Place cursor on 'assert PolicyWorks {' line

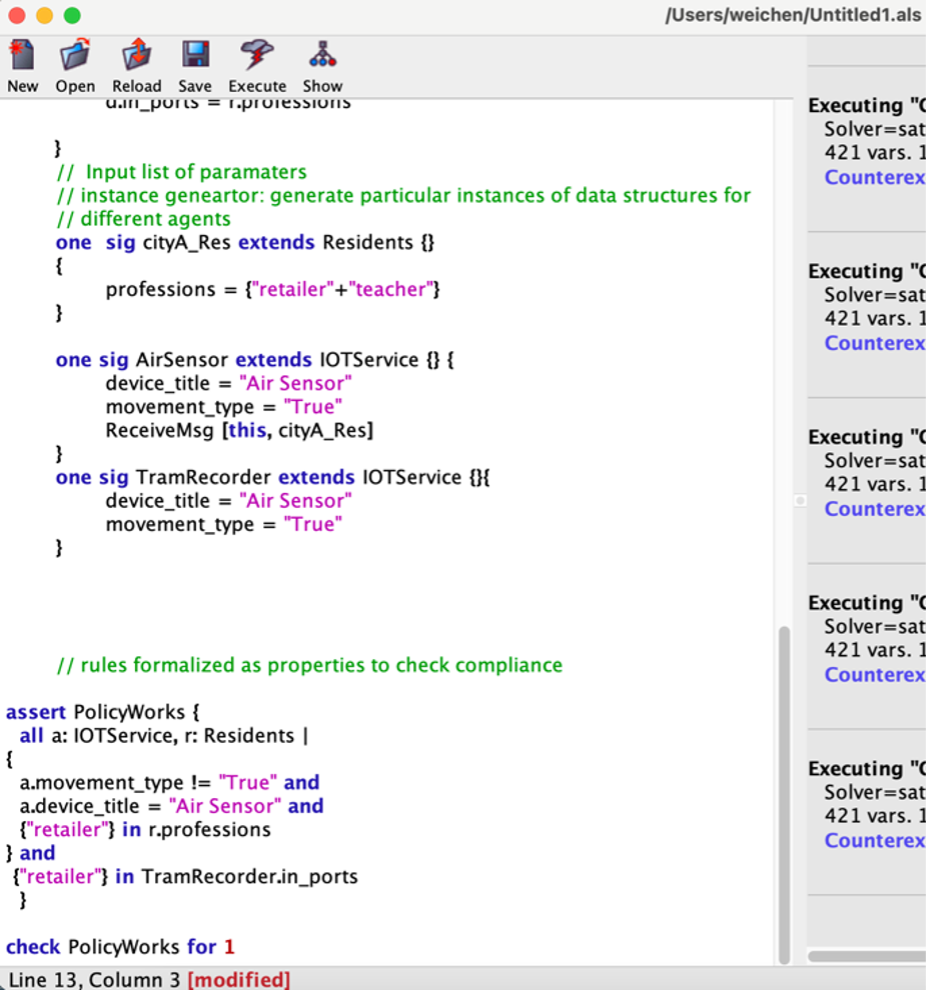(x=103, y=712)
